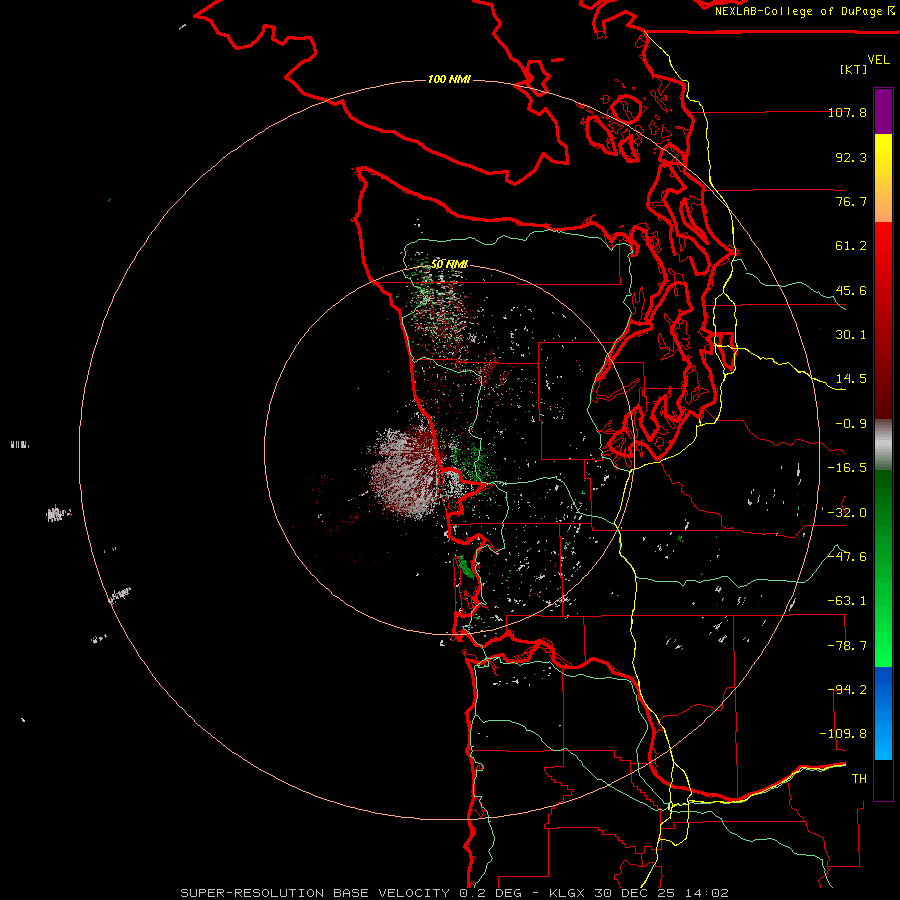Select the 100 NMI range ring label

[449, 79]
